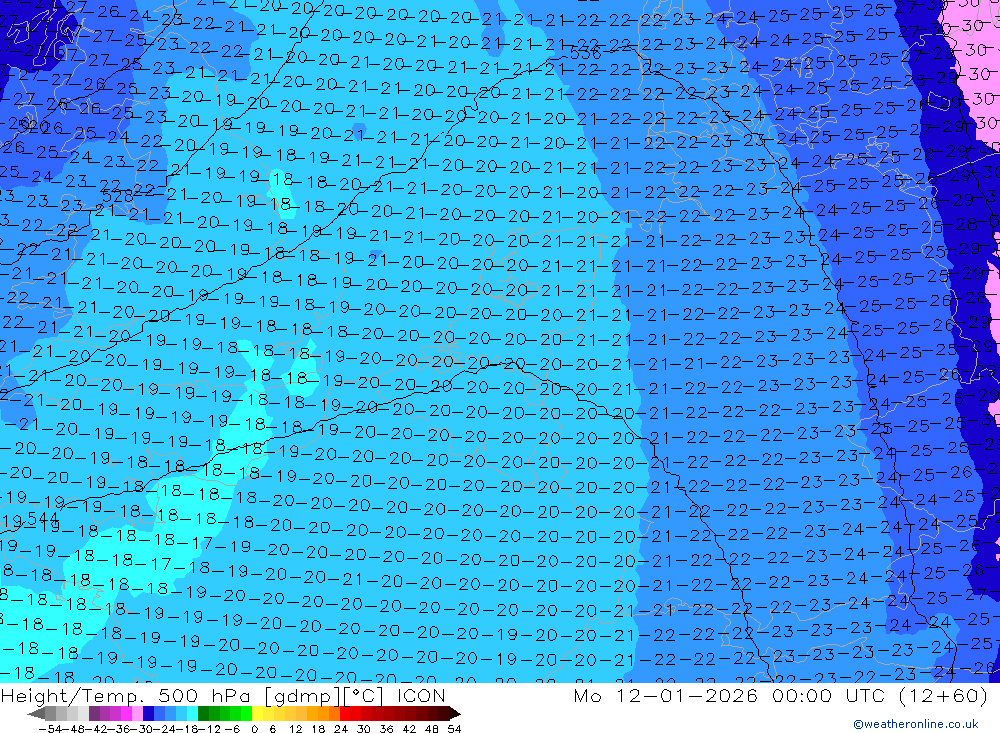Pick the bright magenta legend swatch

pyautogui.click(x=127, y=714)
